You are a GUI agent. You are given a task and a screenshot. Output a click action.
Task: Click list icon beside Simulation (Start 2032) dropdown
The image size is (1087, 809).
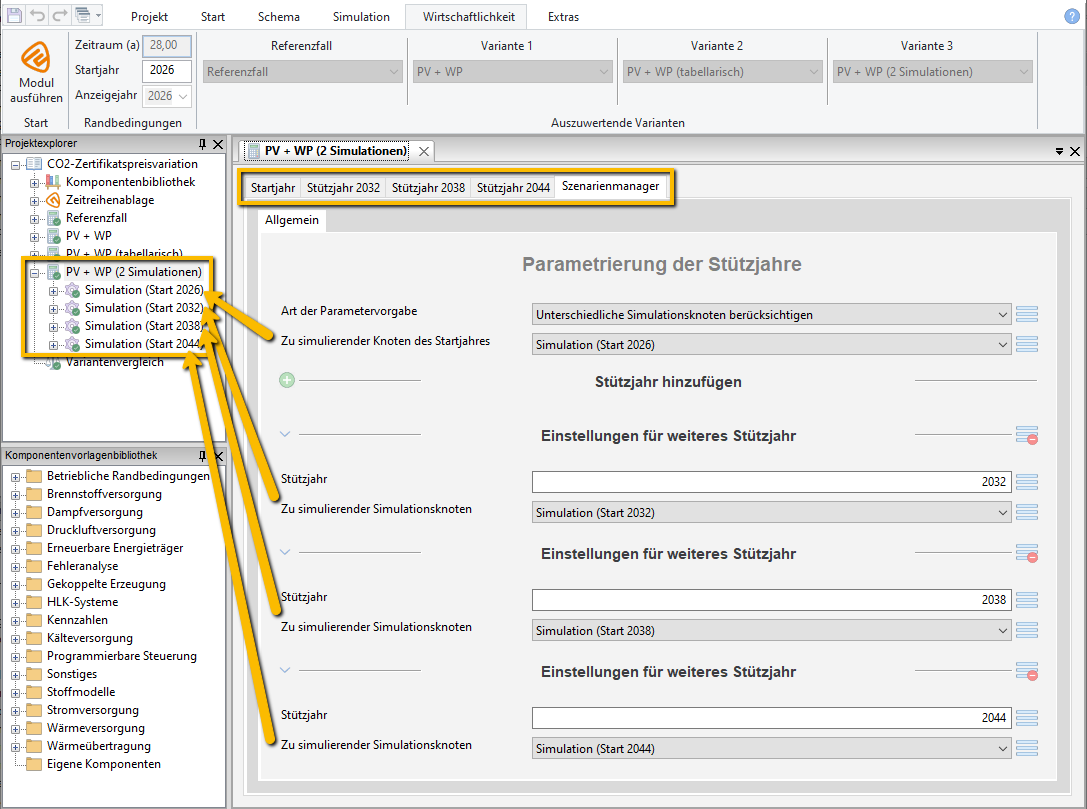pyautogui.click(x=1027, y=512)
